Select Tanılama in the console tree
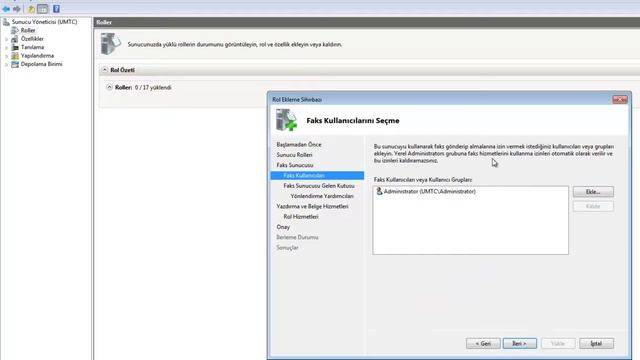The width and height of the screenshot is (640, 360). [x=32, y=47]
